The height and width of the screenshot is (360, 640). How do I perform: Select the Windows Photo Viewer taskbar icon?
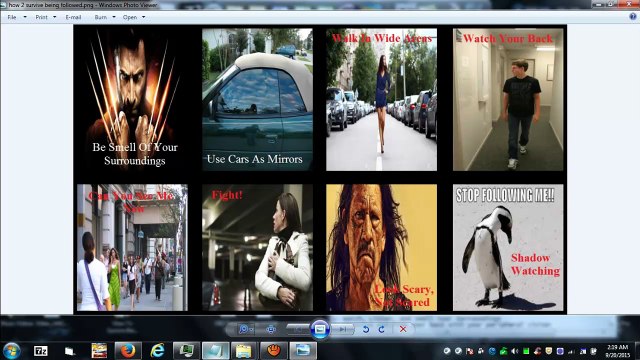tap(303, 351)
